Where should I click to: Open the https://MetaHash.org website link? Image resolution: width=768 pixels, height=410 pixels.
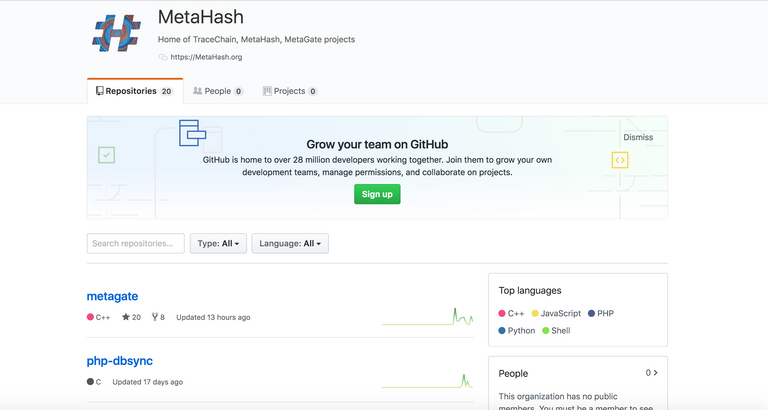(x=206, y=57)
